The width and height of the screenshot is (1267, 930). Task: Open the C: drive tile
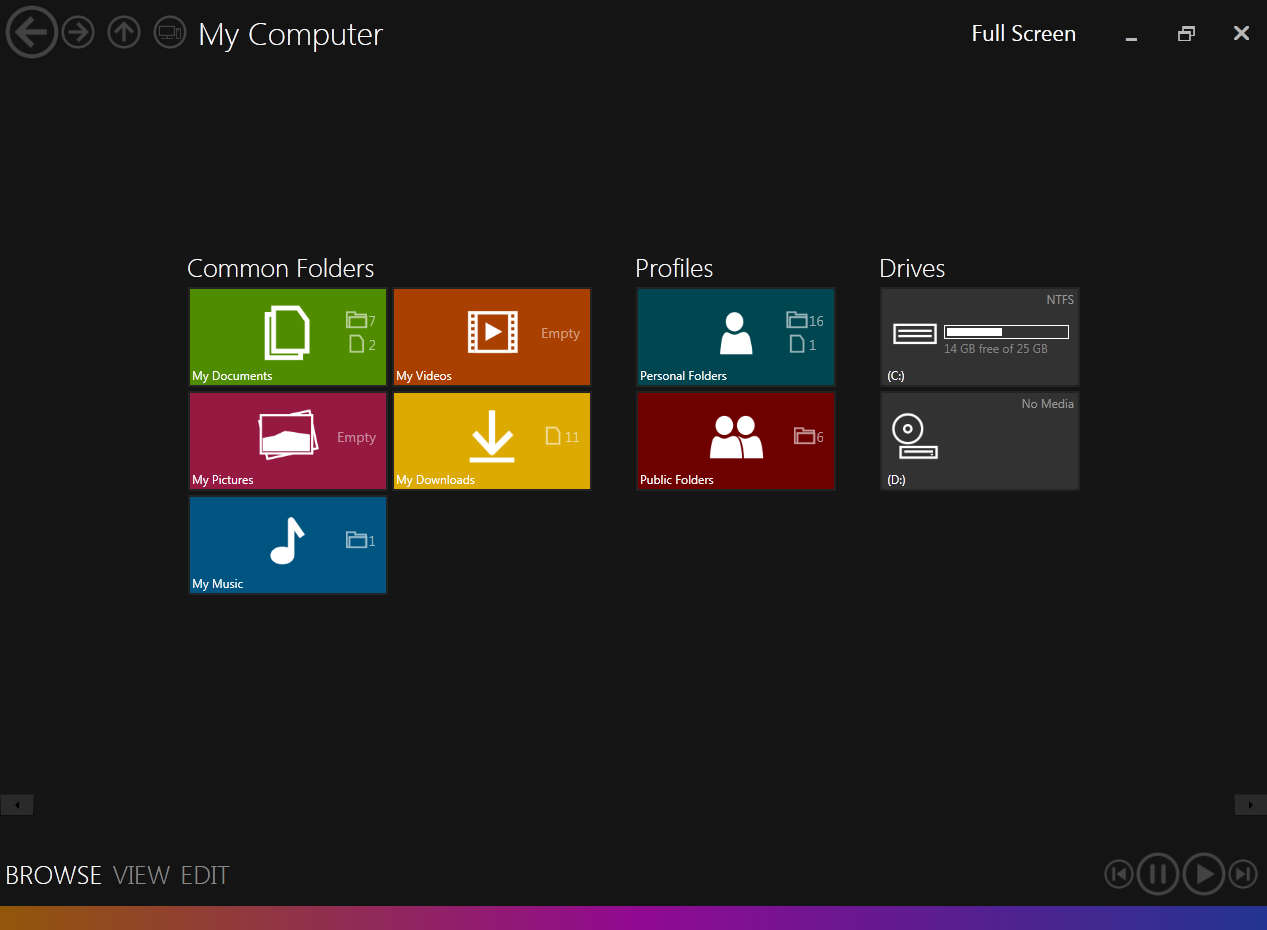pyautogui.click(x=980, y=337)
